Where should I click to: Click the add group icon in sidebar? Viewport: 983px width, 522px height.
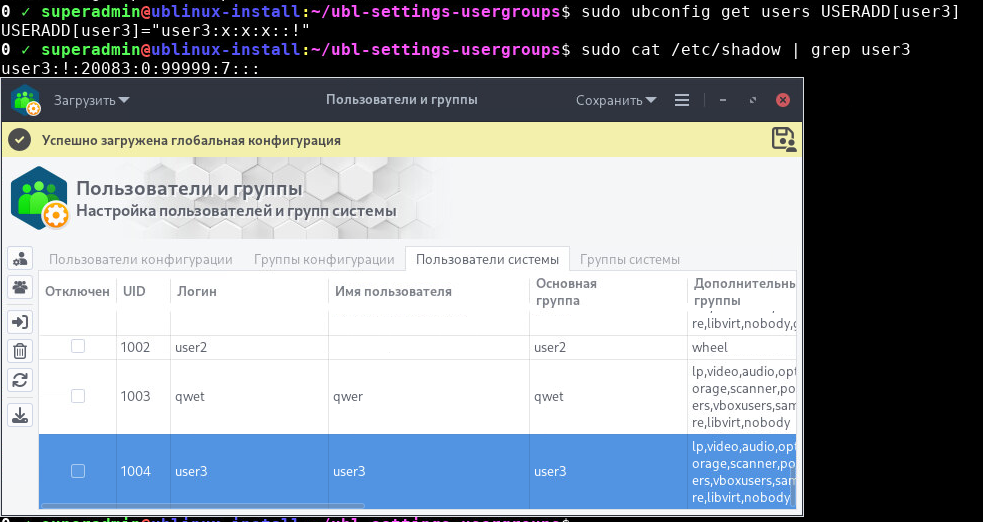click(20, 288)
